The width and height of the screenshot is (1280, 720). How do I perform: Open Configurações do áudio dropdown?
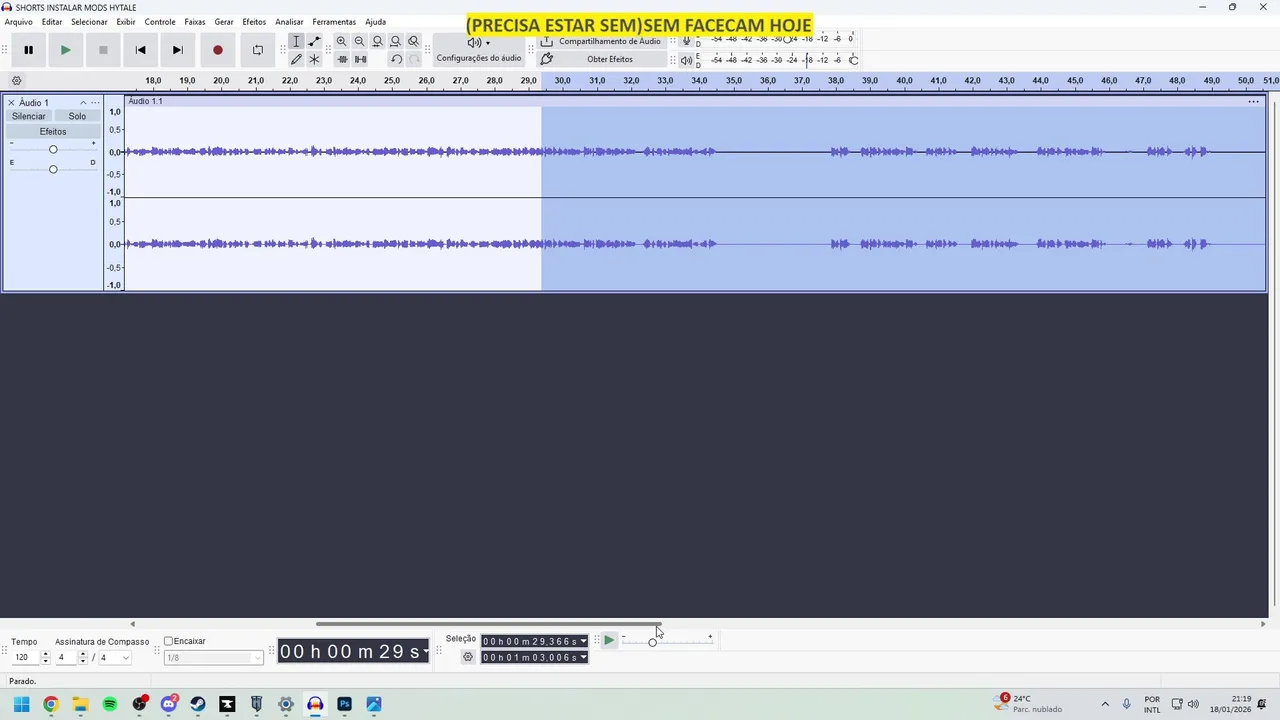(x=479, y=50)
